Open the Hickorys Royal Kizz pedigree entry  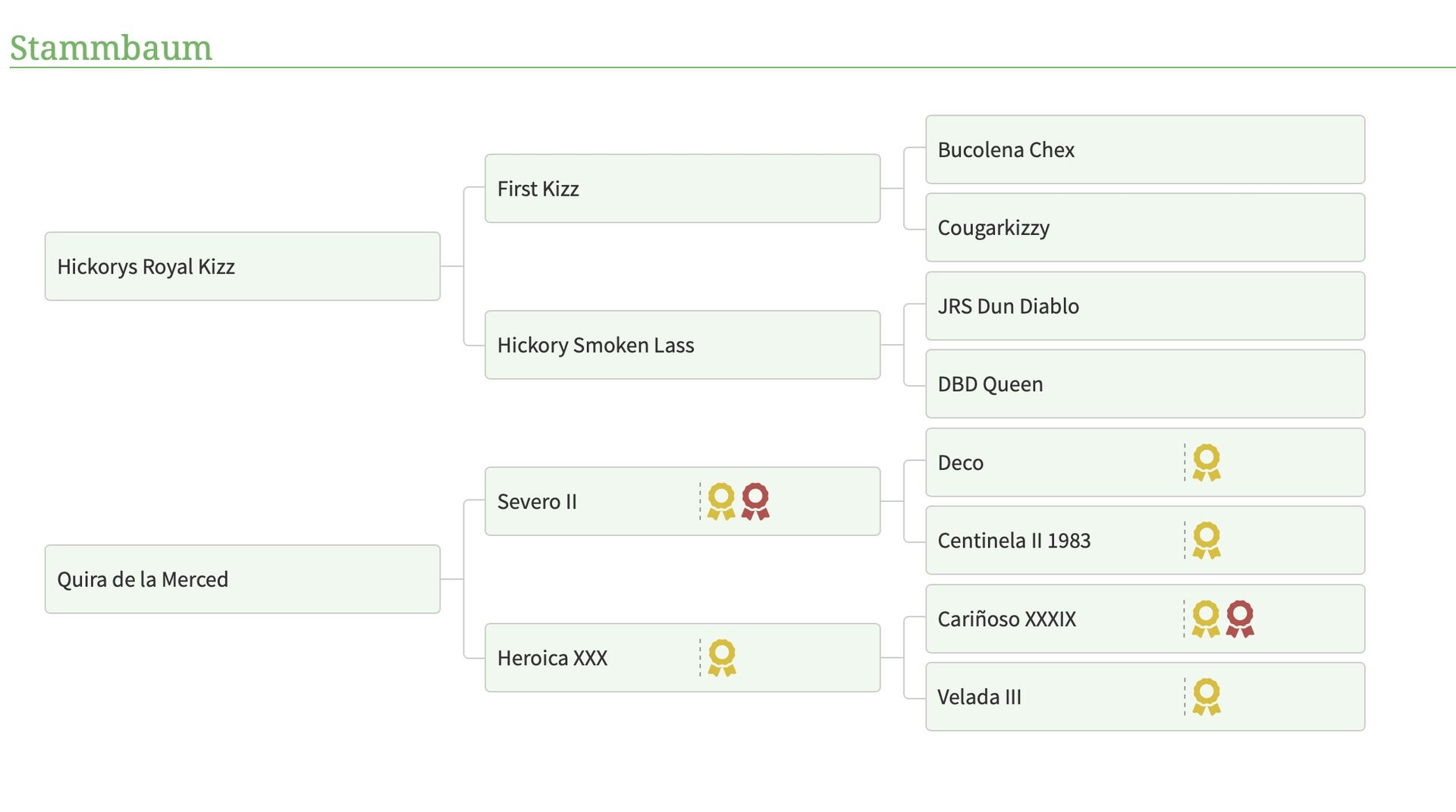(x=243, y=266)
